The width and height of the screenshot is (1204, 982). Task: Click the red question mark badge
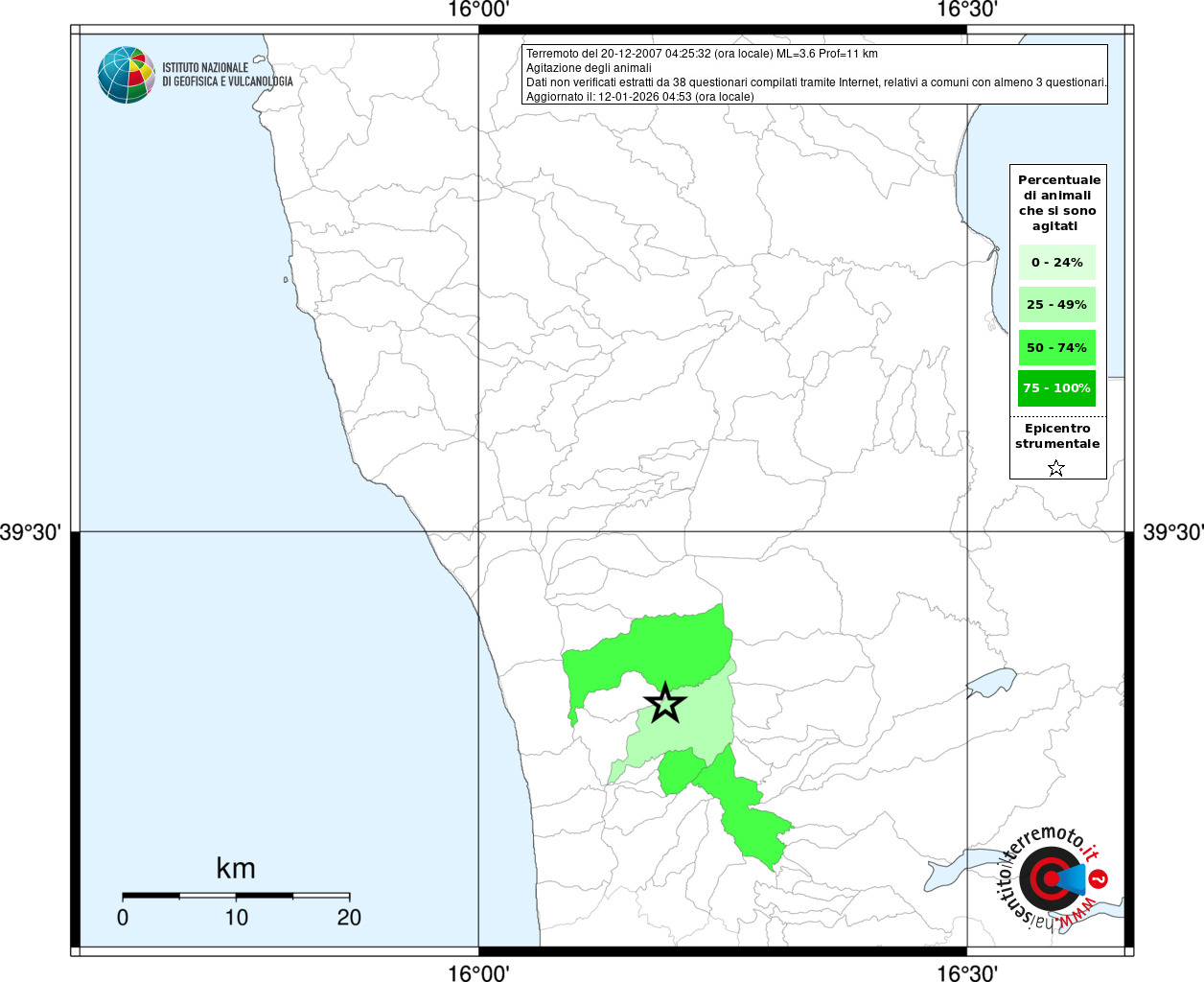tap(1100, 878)
